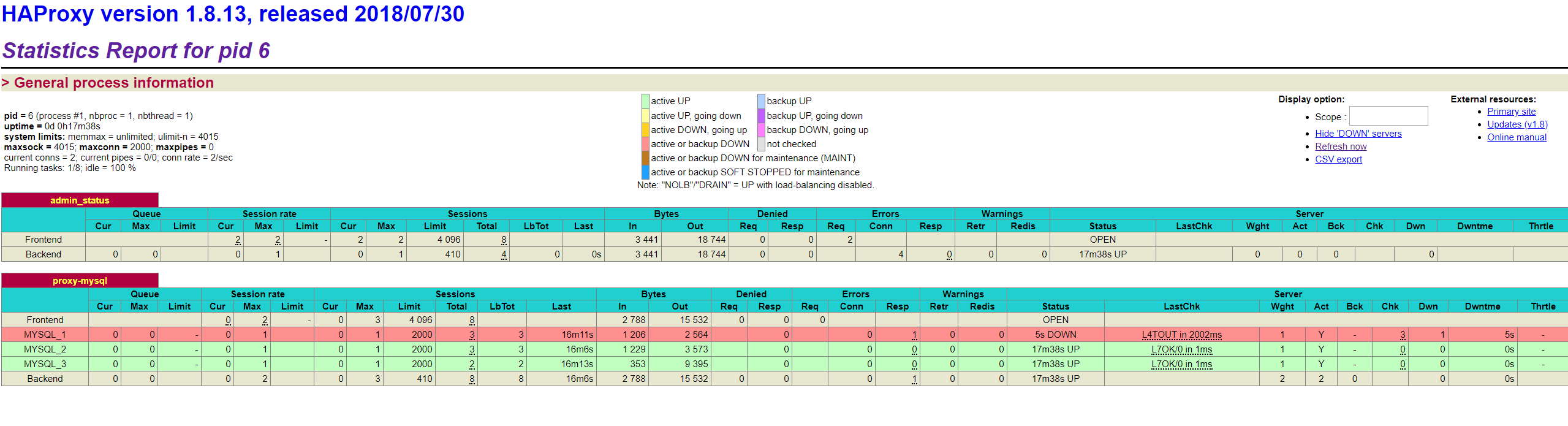
Task: Open the 'Primary site' external link
Action: [x=1511, y=112]
